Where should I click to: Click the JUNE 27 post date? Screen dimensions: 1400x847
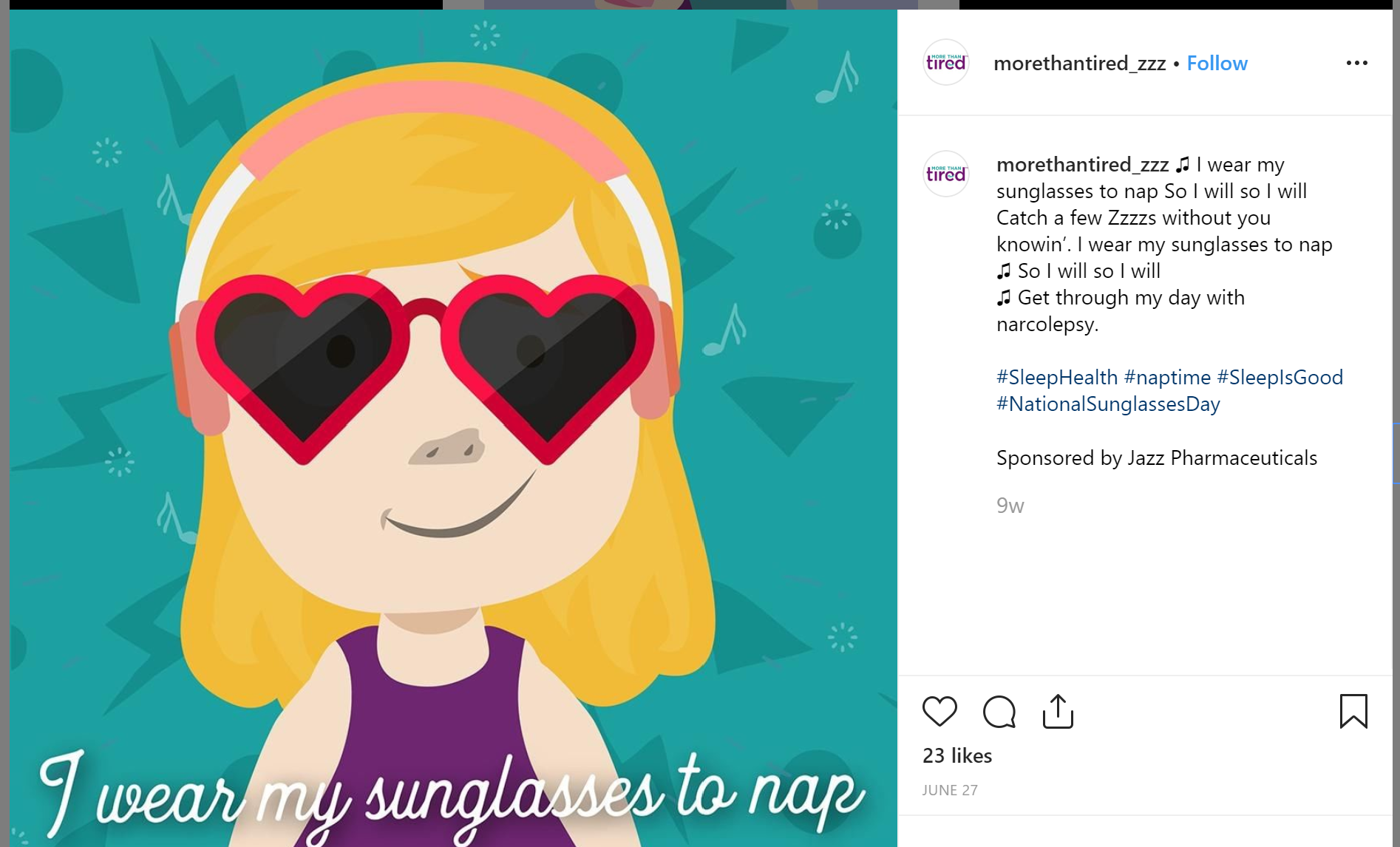coord(950,790)
